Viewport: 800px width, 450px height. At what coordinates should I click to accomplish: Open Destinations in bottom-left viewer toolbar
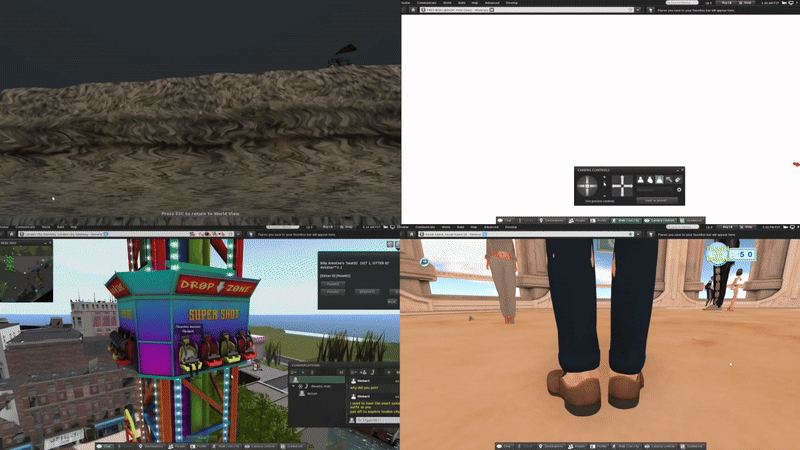[x=154, y=445]
